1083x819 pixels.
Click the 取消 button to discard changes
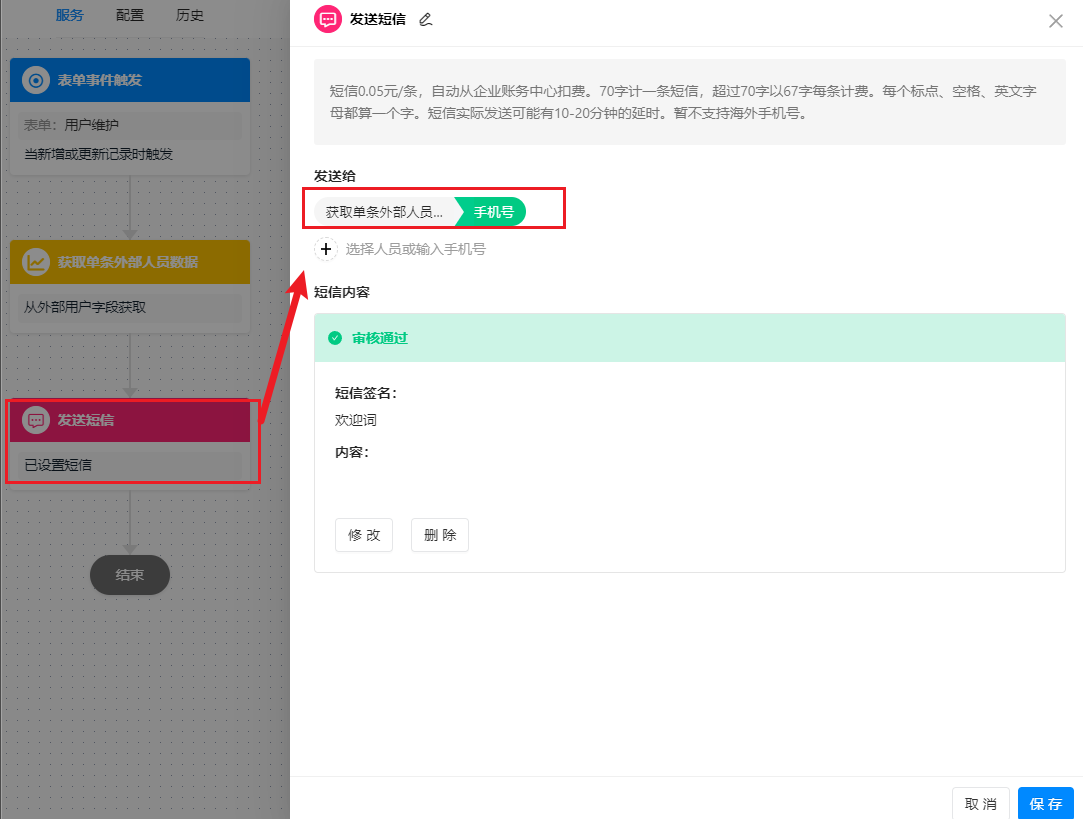pos(980,803)
